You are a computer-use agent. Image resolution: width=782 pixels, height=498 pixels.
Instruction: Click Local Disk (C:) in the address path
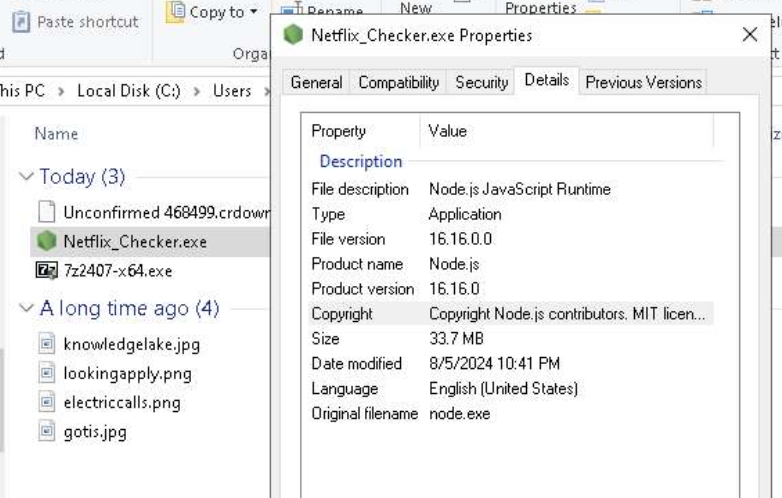[x=129, y=91]
